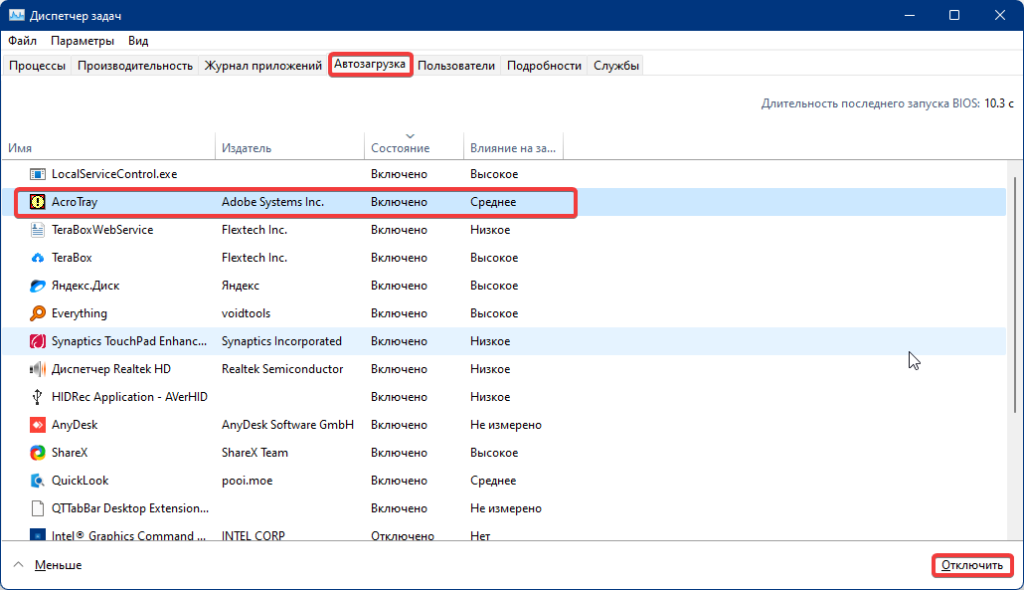Select the TeraBoxWebService name
Screen dimensions: 1024x590
pyautogui.click(x=103, y=230)
